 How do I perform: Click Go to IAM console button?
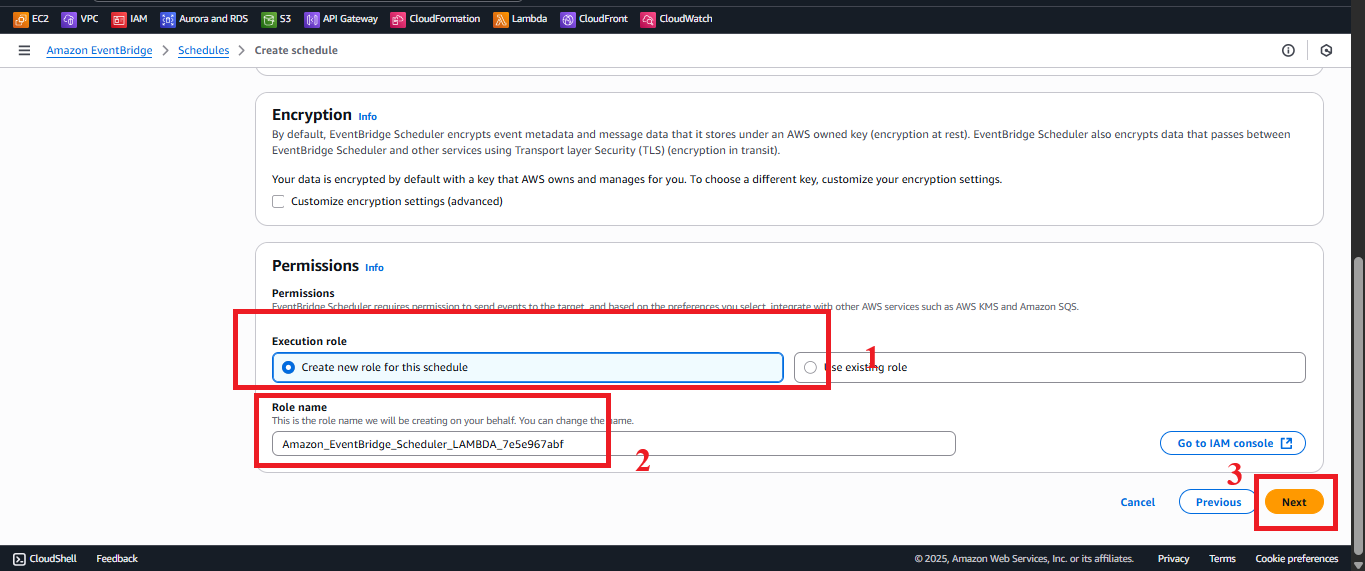[x=1233, y=443]
